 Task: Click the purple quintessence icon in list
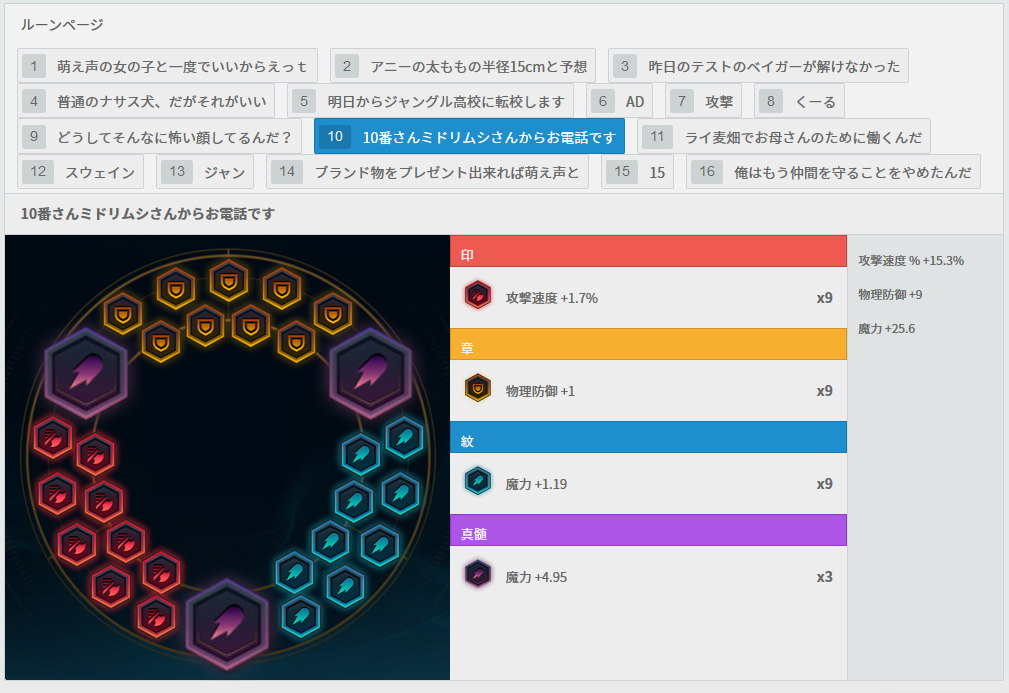[x=477, y=574]
